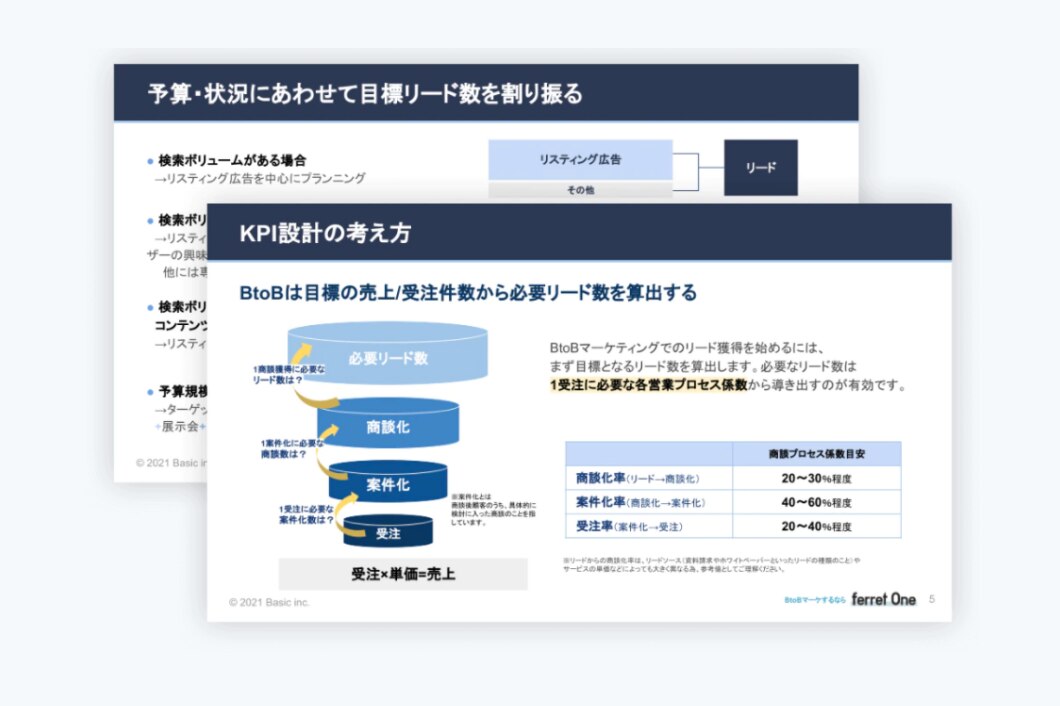Click the 受注×単価=売上 box
Screen dimensions: 1060x706
[403, 574]
